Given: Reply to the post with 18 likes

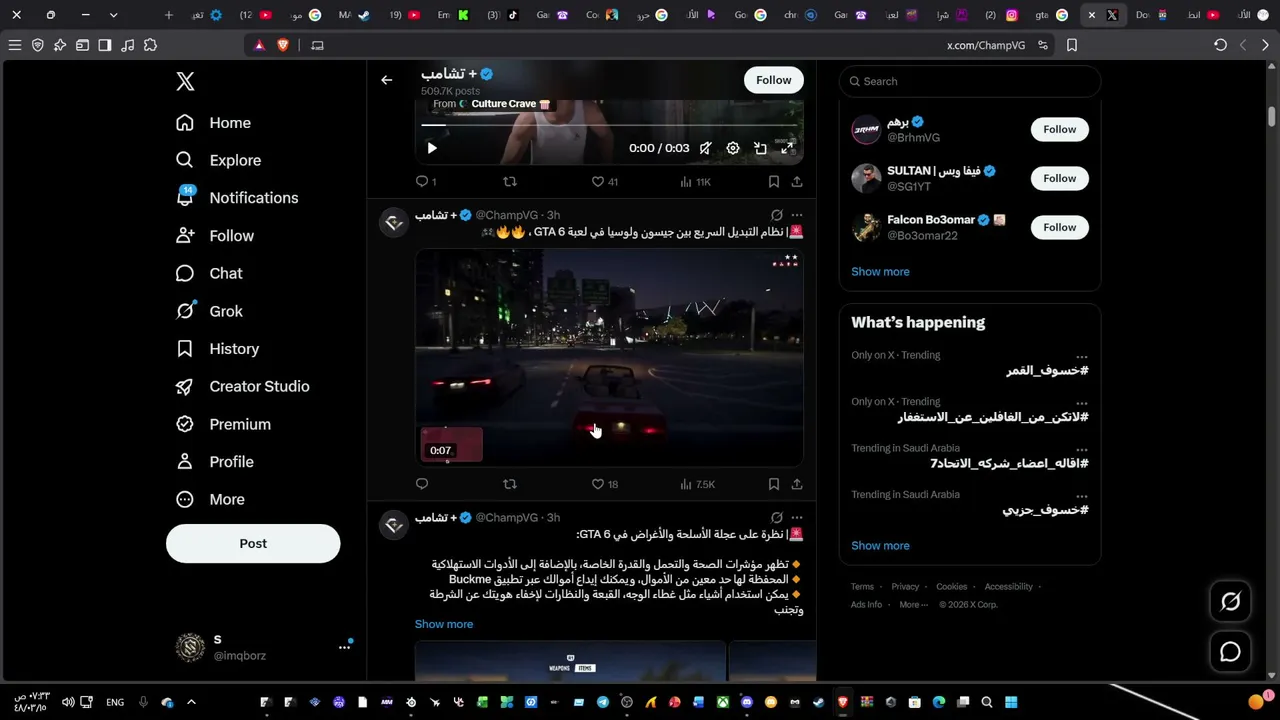Looking at the screenshot, I should coord(422,484).
